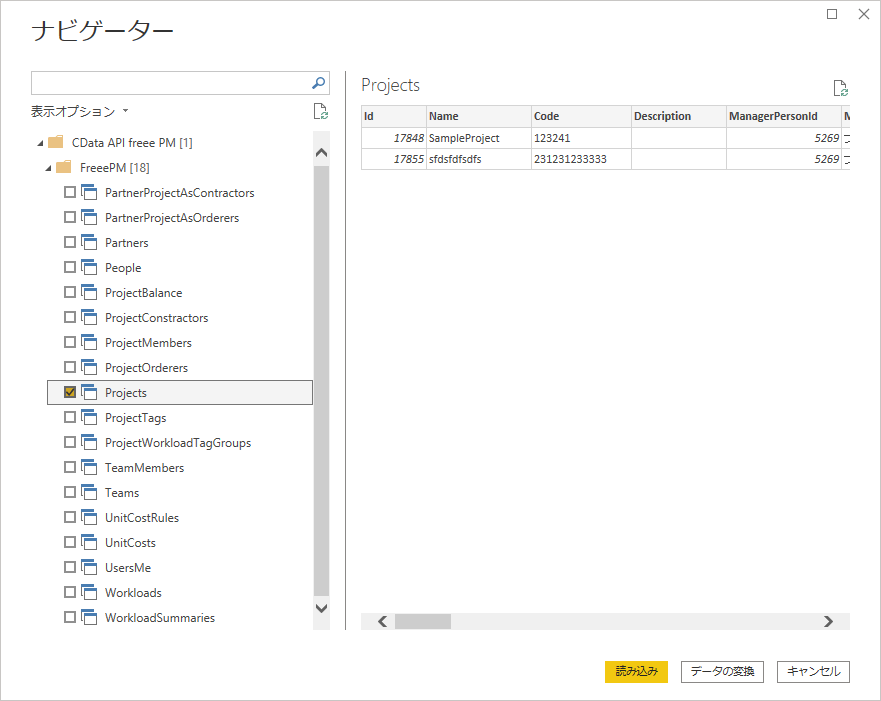Click the table icon next to Teams
881x701 pixels.
pyautogui.click(x=89, y=492)
